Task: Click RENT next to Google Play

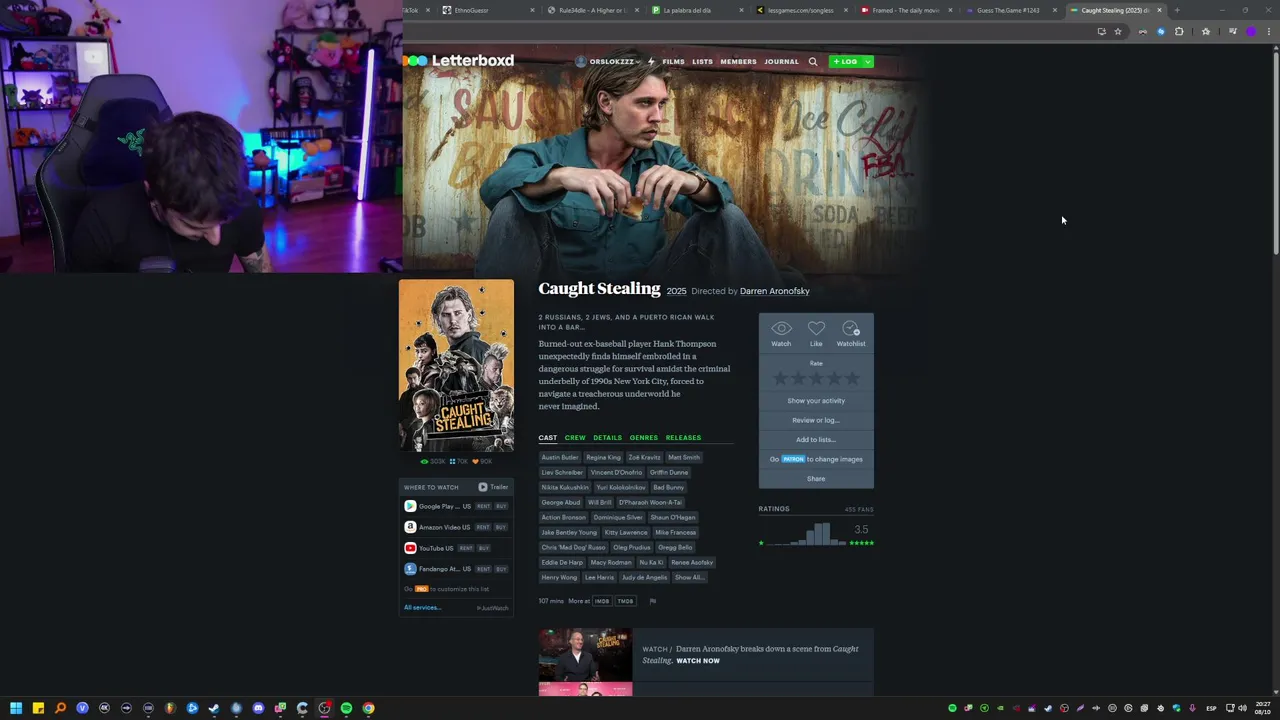Action: (483, 506)
